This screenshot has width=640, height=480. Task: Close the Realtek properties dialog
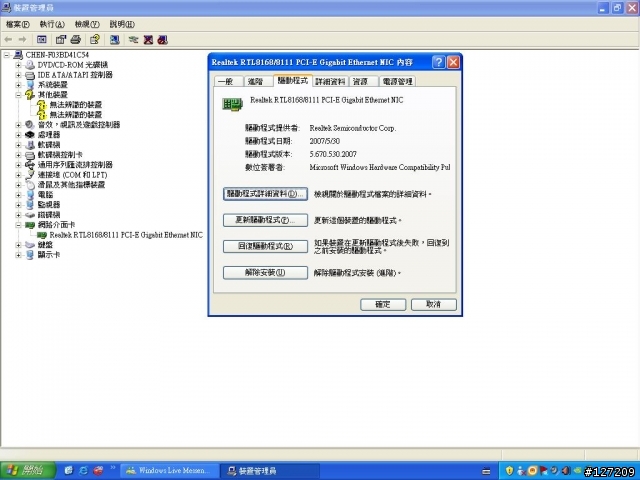453,62
